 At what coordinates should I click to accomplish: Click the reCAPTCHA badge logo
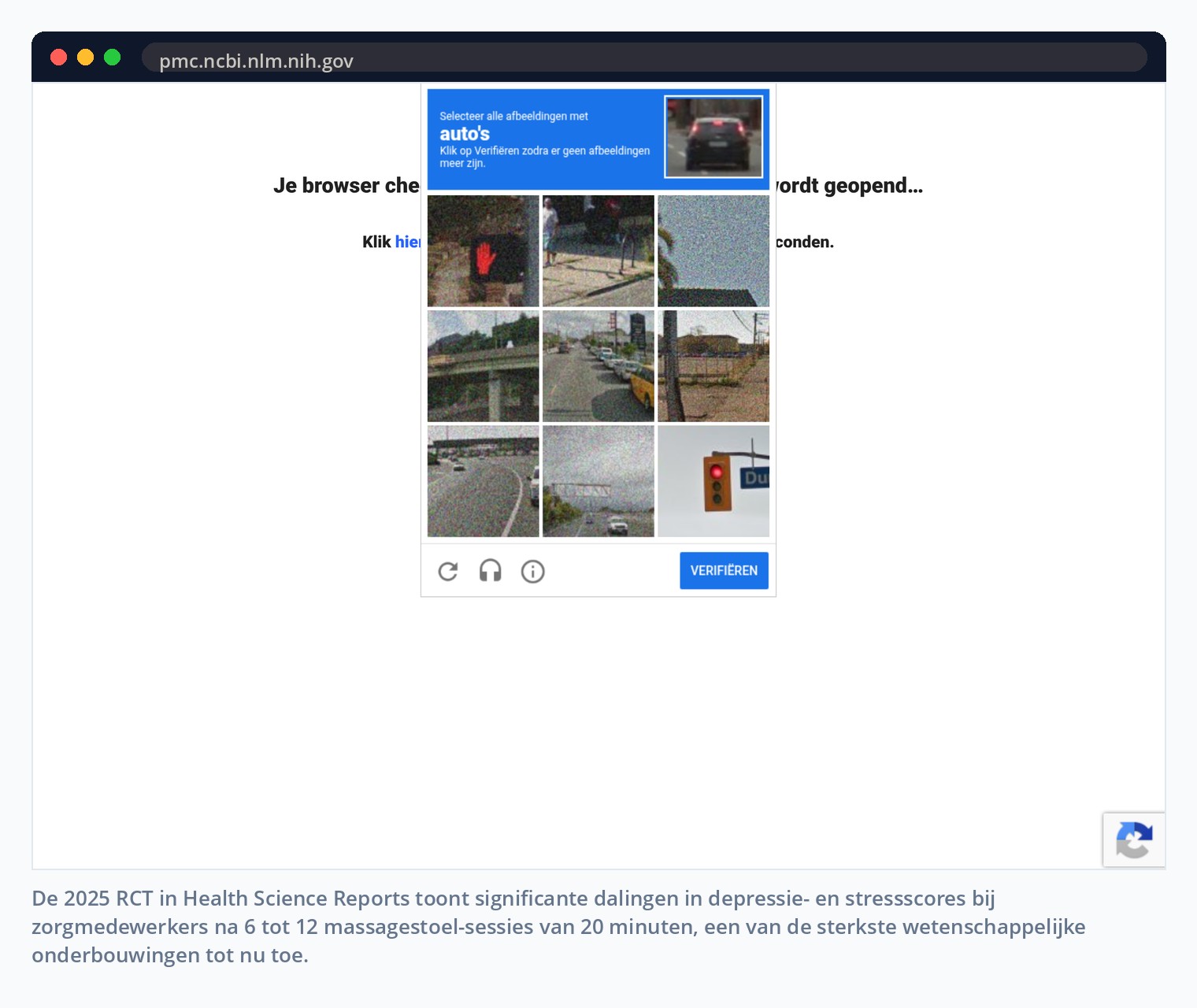[1134, 840]
